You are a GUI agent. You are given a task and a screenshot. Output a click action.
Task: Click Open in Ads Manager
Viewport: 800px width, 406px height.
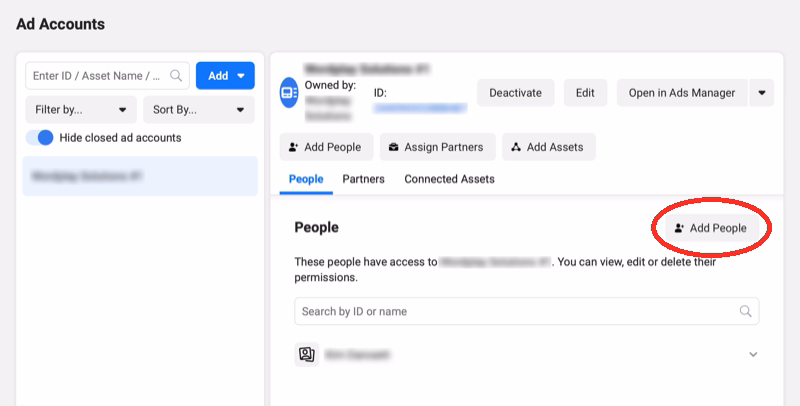point(682,93)
